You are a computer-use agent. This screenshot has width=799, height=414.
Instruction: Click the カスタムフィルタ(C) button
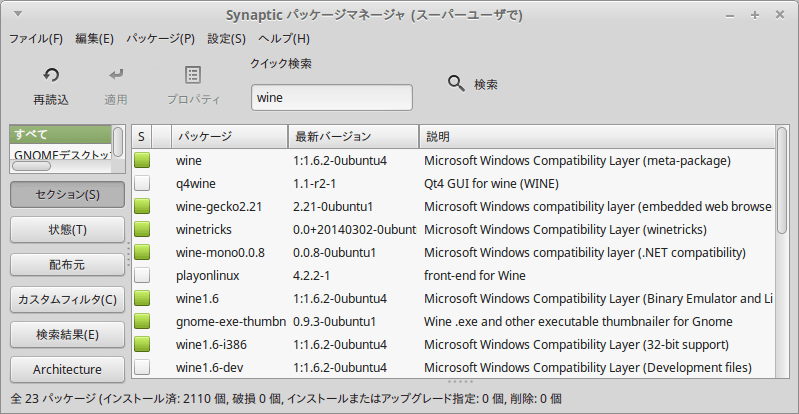[x=67, y=299]
